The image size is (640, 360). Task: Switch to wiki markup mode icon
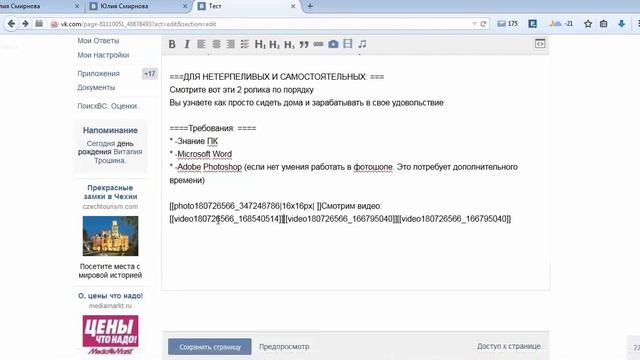[540, 44]
